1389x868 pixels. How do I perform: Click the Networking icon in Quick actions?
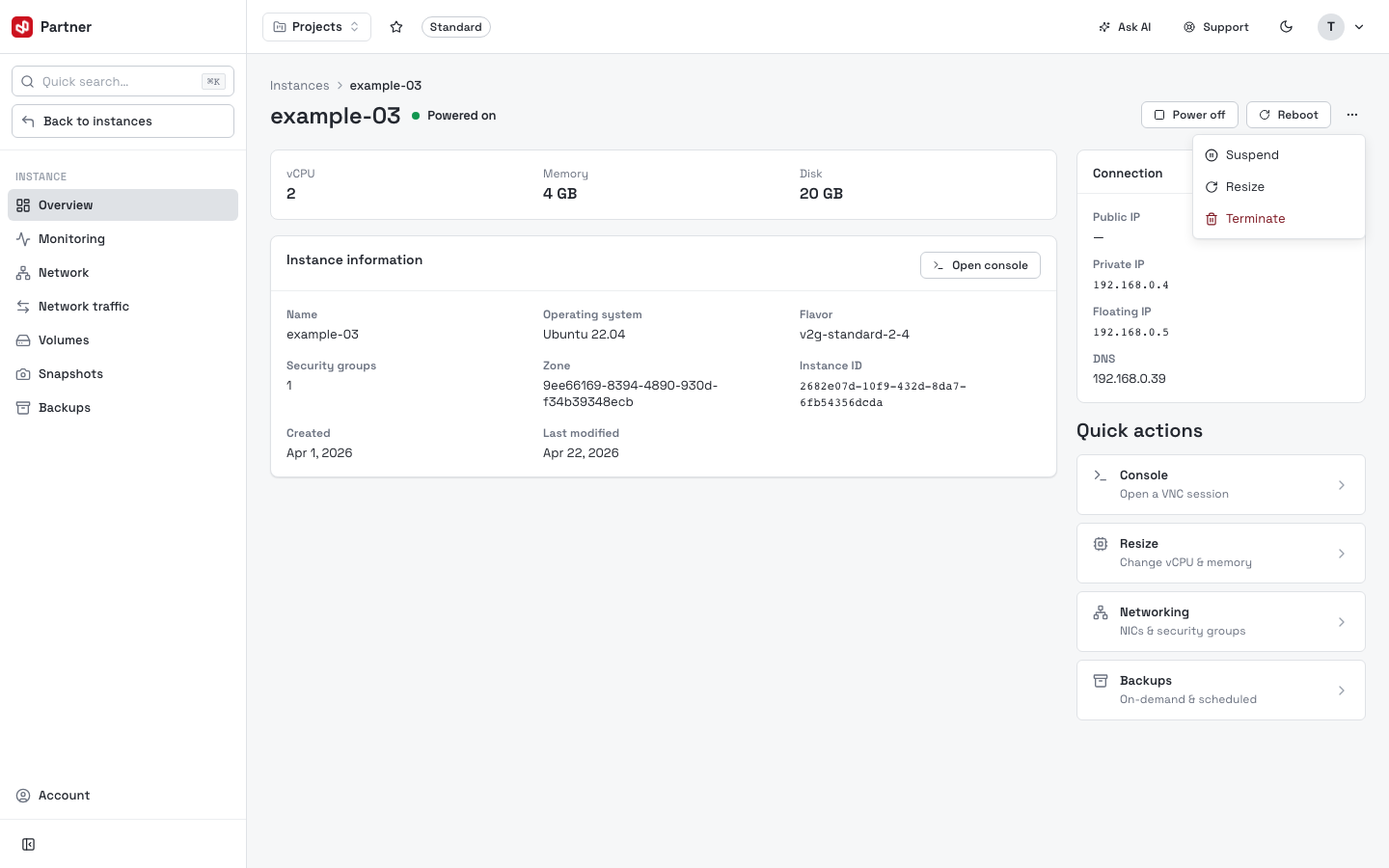[x=1101, y=612]
